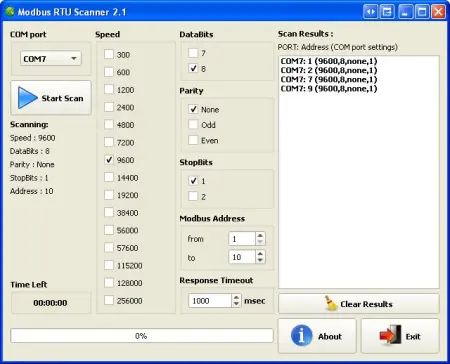Enable 56000 baud scanning

[109, 230]
